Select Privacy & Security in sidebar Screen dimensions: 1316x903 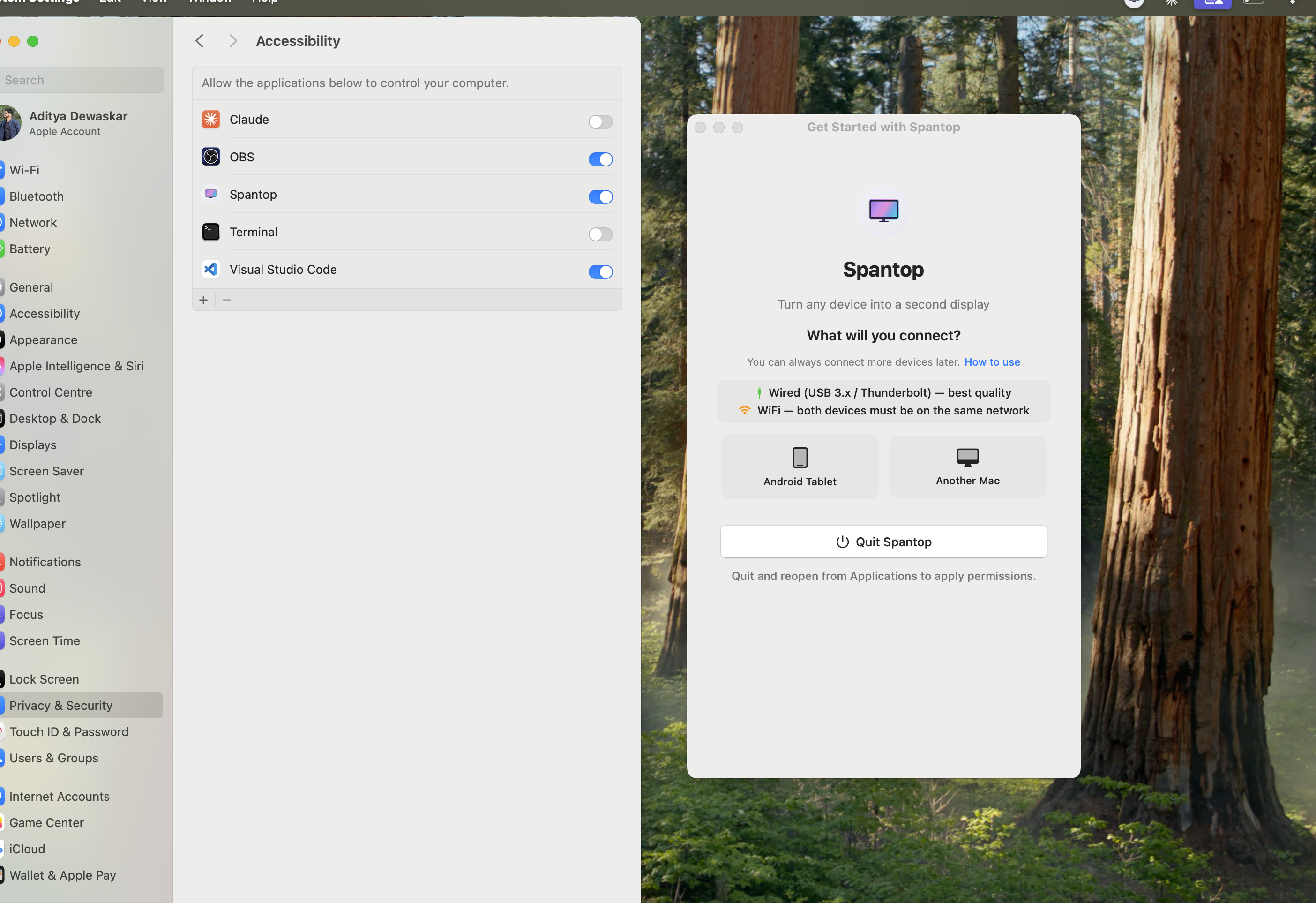[x=82, y=705]
